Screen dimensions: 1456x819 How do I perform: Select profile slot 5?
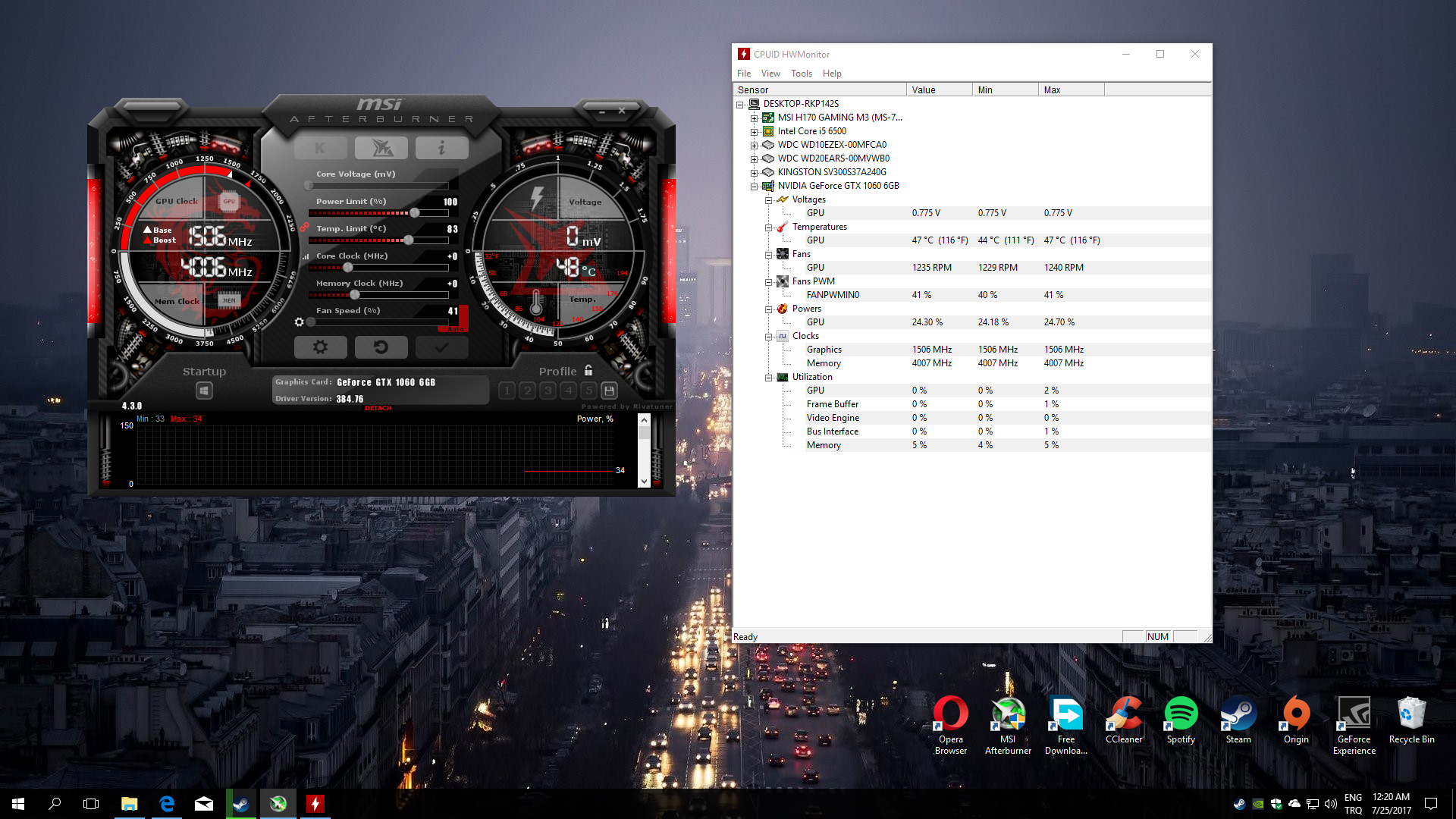pos(589,391)
